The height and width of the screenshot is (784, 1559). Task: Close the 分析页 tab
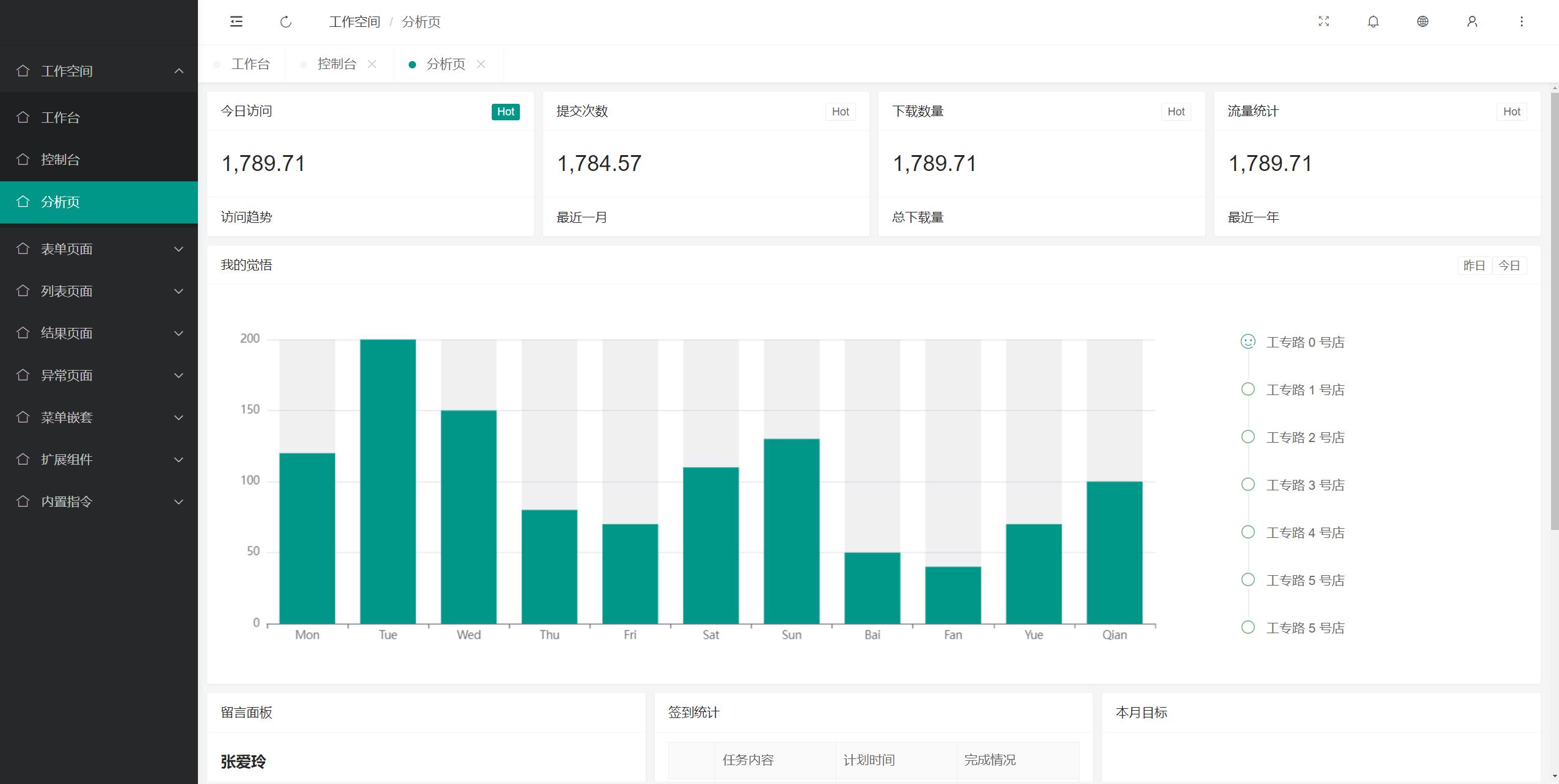click(481, 64)
